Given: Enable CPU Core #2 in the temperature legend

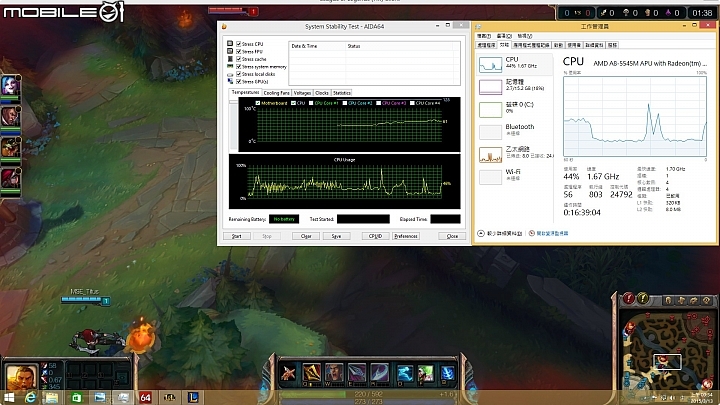Looking at the screenshot, I should point(345,103).
